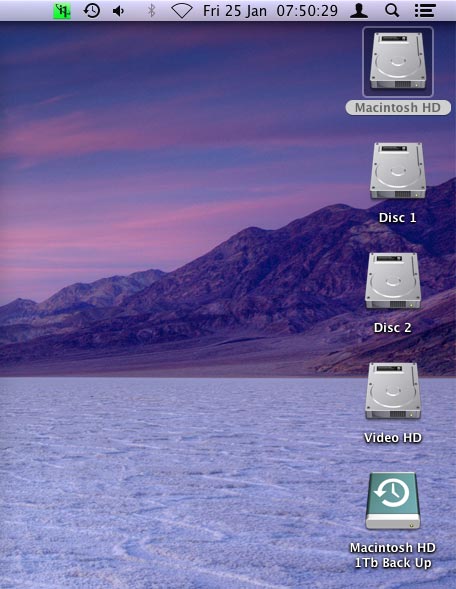This screenshot has width=456, height=589.
Task: Open Spotlight search magnifier
Action: 392,11
